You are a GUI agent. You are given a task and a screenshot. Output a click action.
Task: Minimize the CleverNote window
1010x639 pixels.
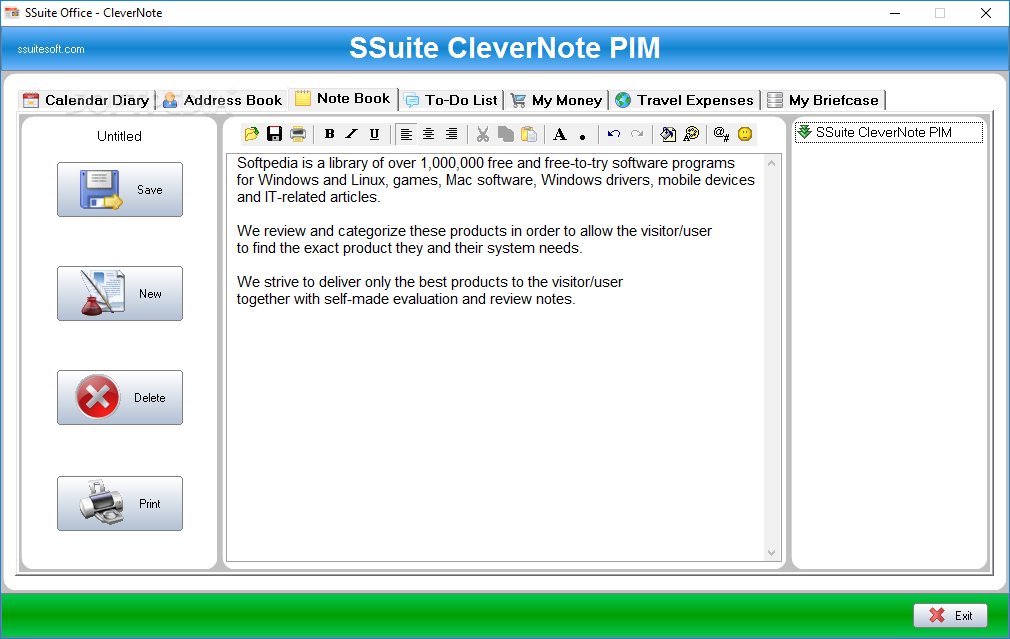coord(895,13)
